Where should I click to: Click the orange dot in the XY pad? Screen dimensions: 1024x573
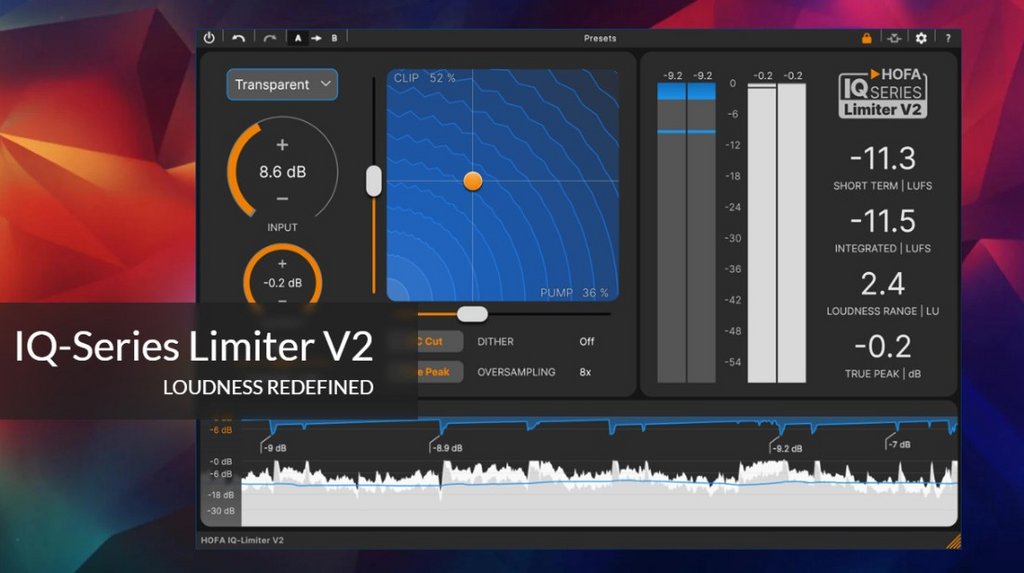point(473,181)
